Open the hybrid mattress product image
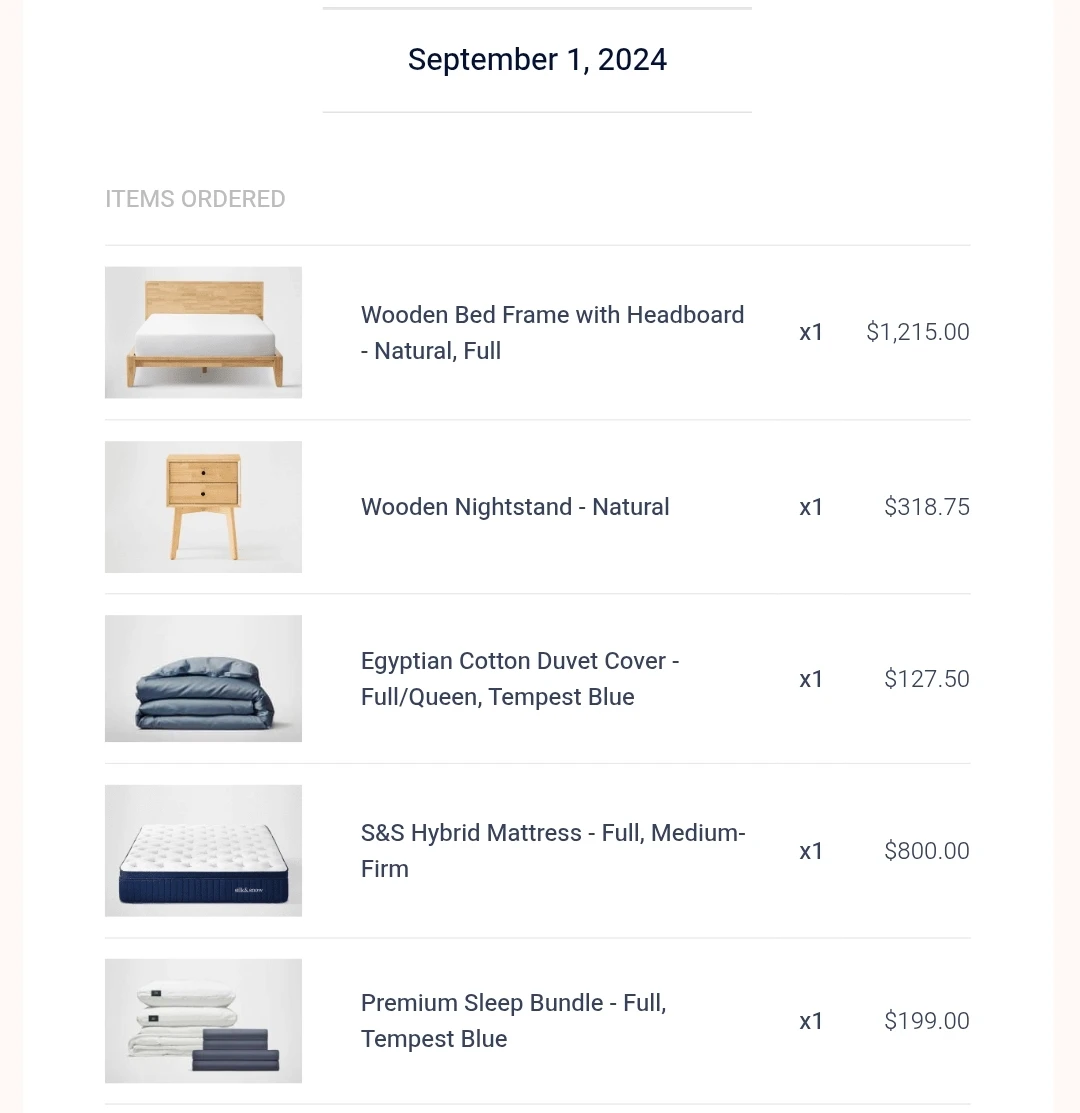 [203, 850]
